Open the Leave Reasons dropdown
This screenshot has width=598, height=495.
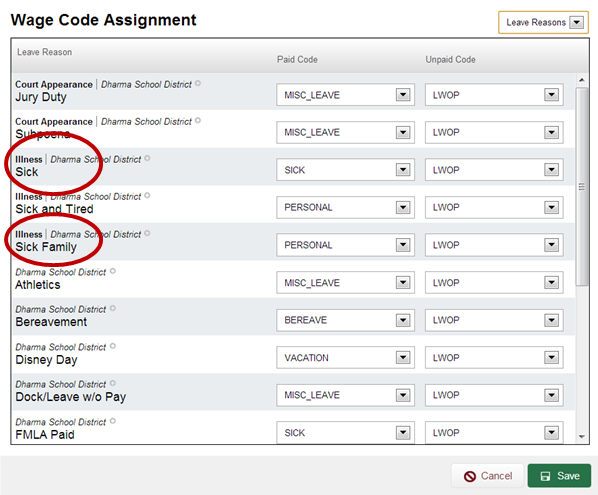click(x=543, y=22)
